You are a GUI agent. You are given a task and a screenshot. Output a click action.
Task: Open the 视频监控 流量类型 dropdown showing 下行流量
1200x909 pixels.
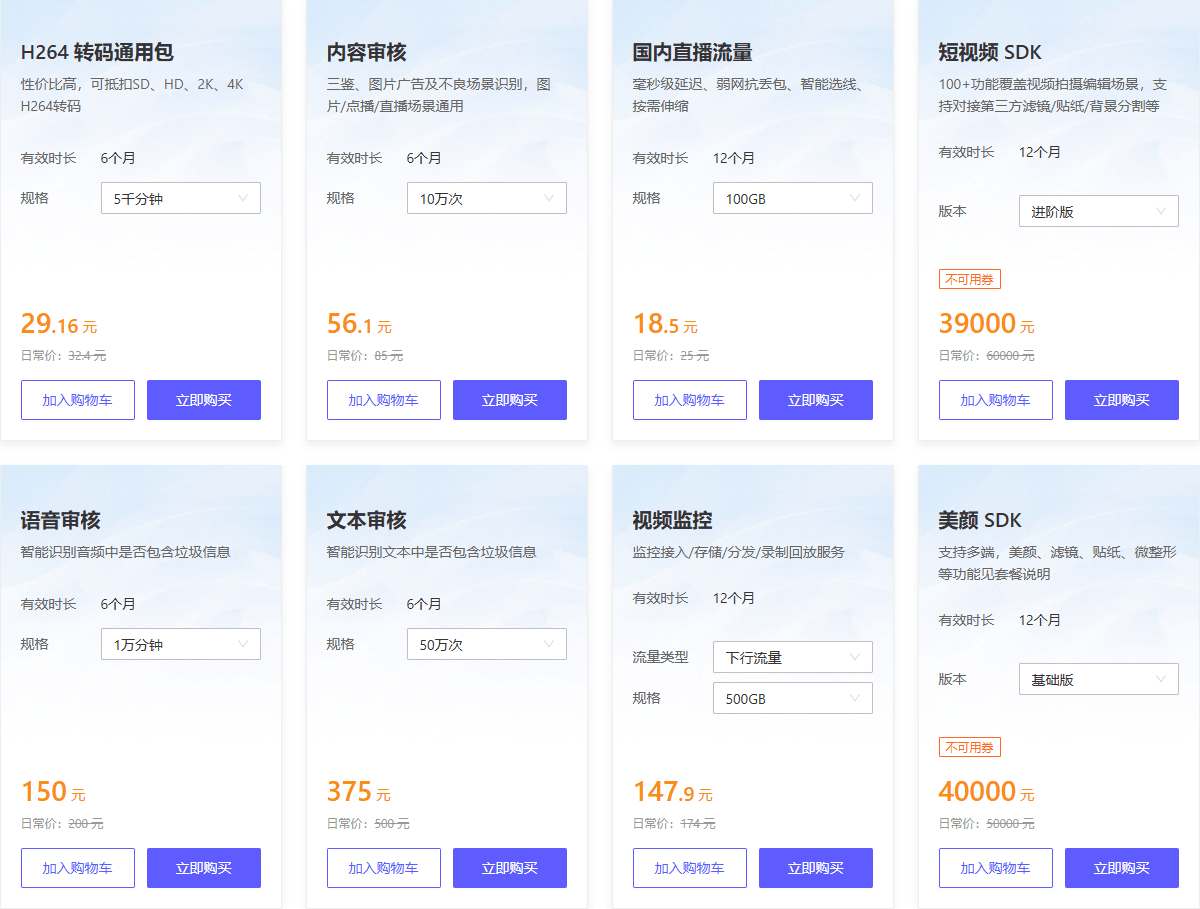(792, 657)
